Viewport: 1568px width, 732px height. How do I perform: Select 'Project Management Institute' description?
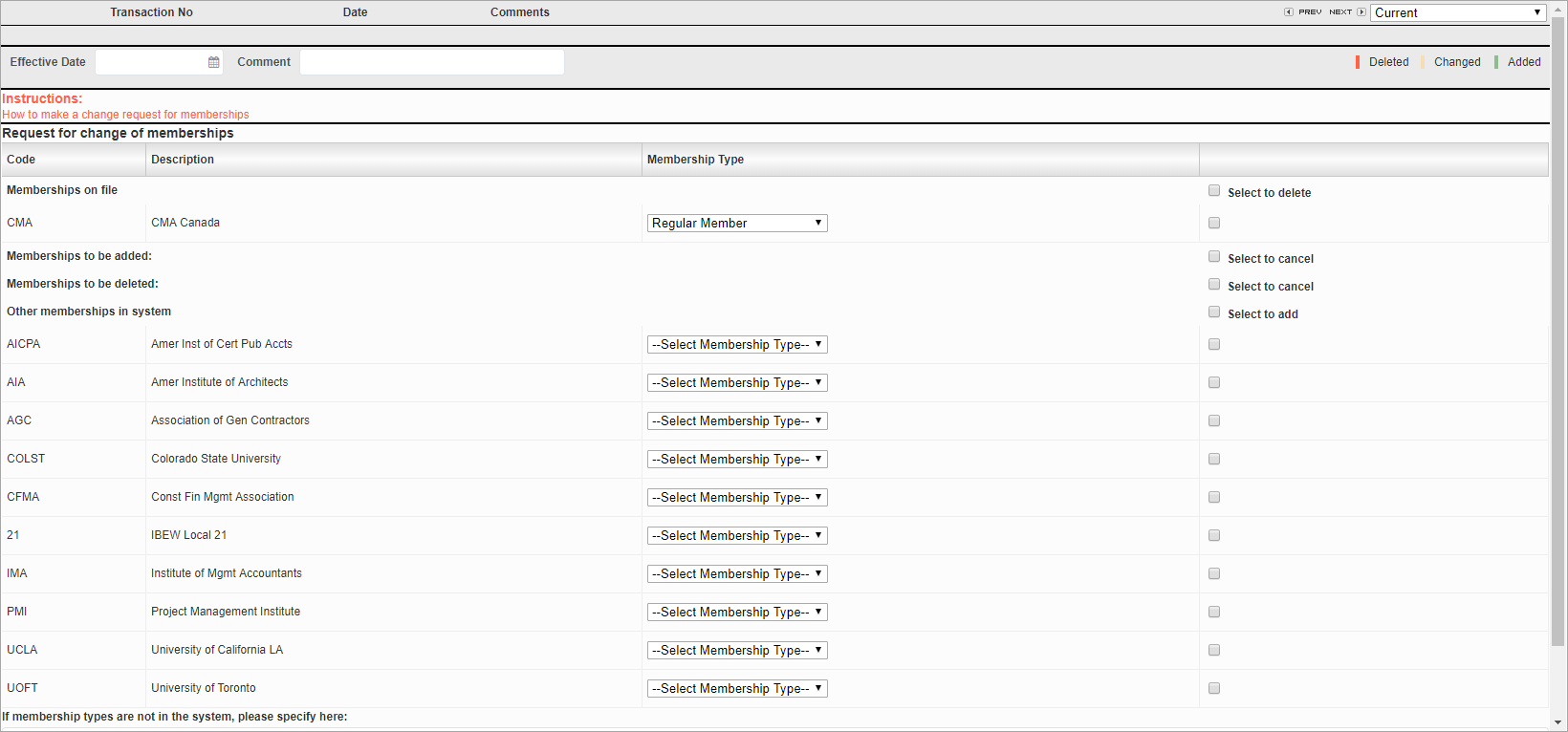point(226,612)
